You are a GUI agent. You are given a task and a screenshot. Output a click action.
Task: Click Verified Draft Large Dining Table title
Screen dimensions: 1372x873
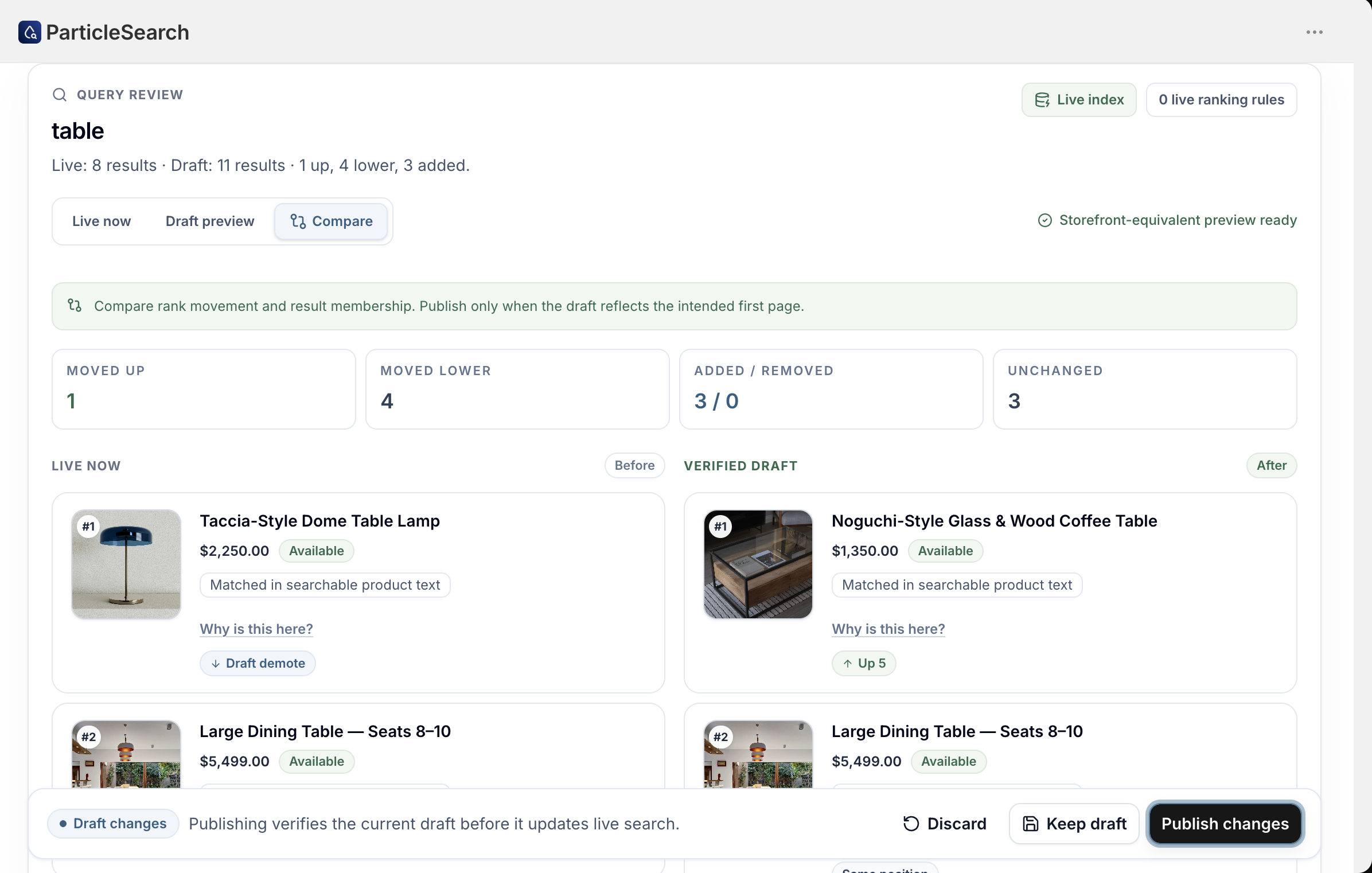[x=957, y=731]
